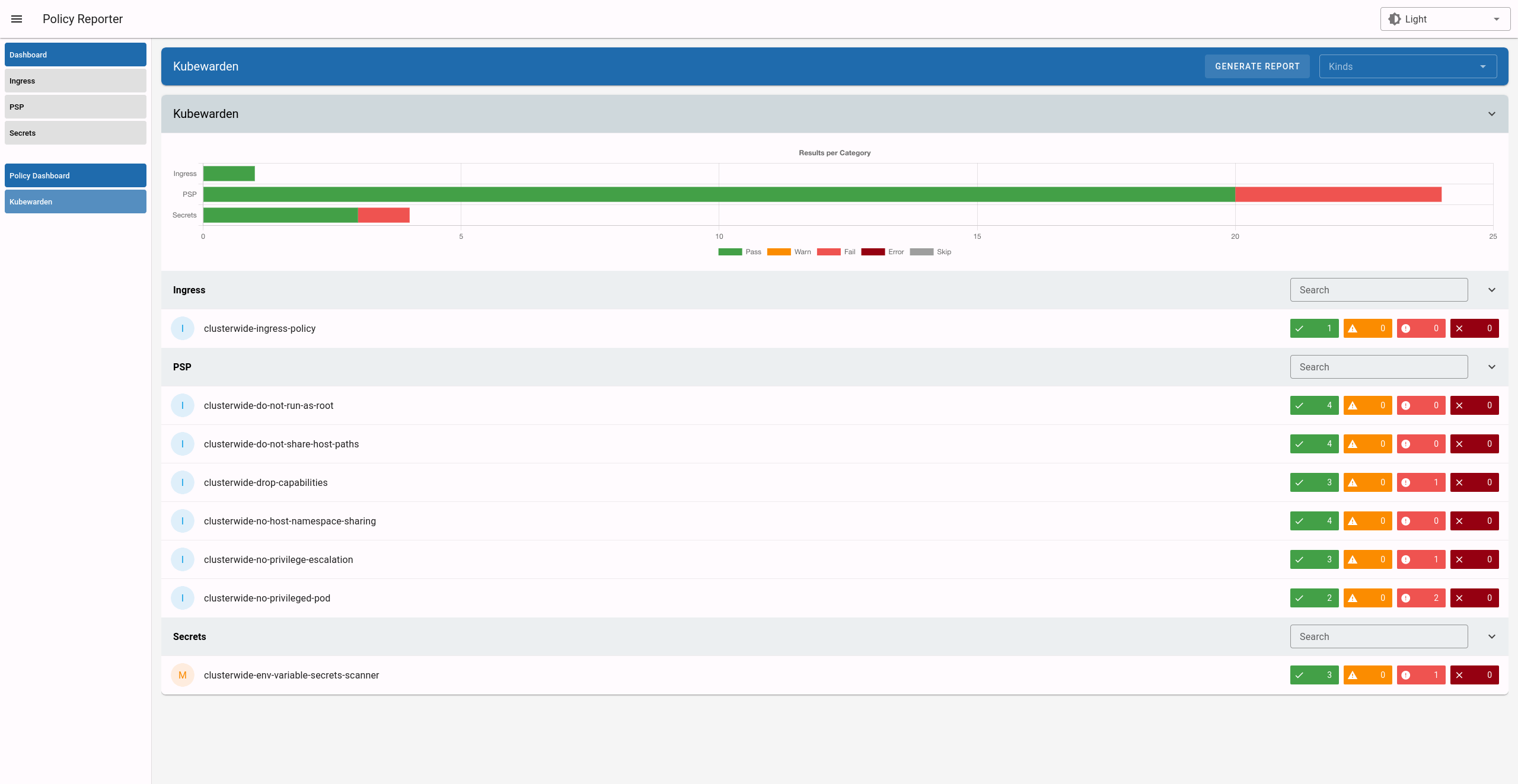Toggle the Skip series in chart legend

click(930, 252)
